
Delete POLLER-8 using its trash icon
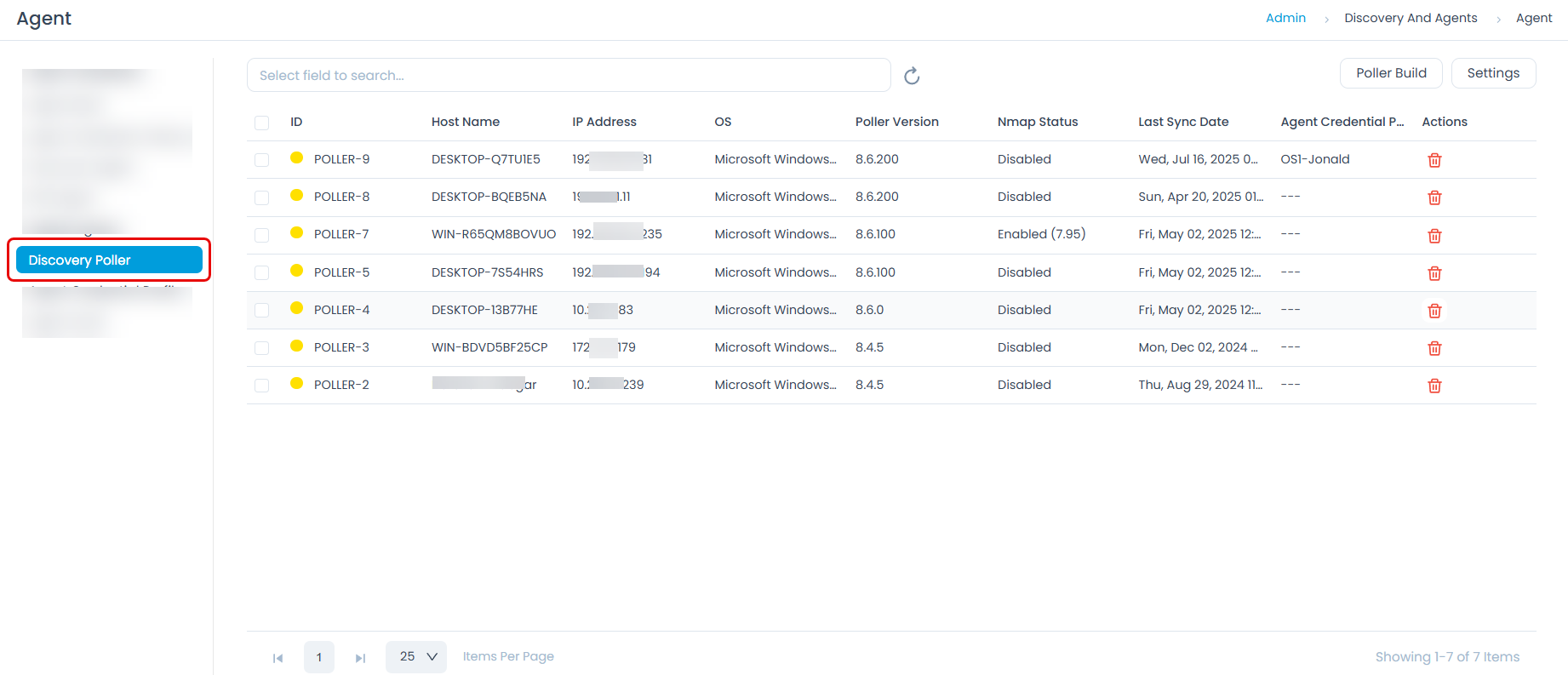(x=1434, y=197)
